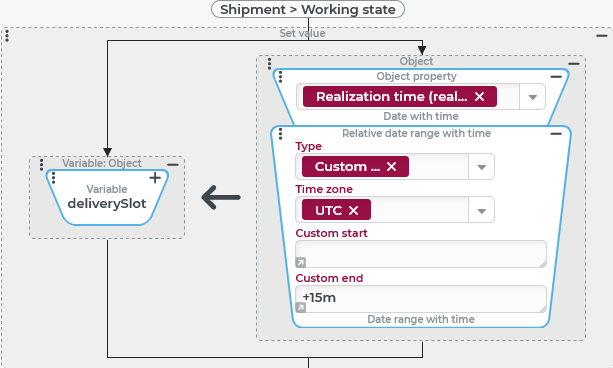Open expression editor icon in Custom start

301,262
